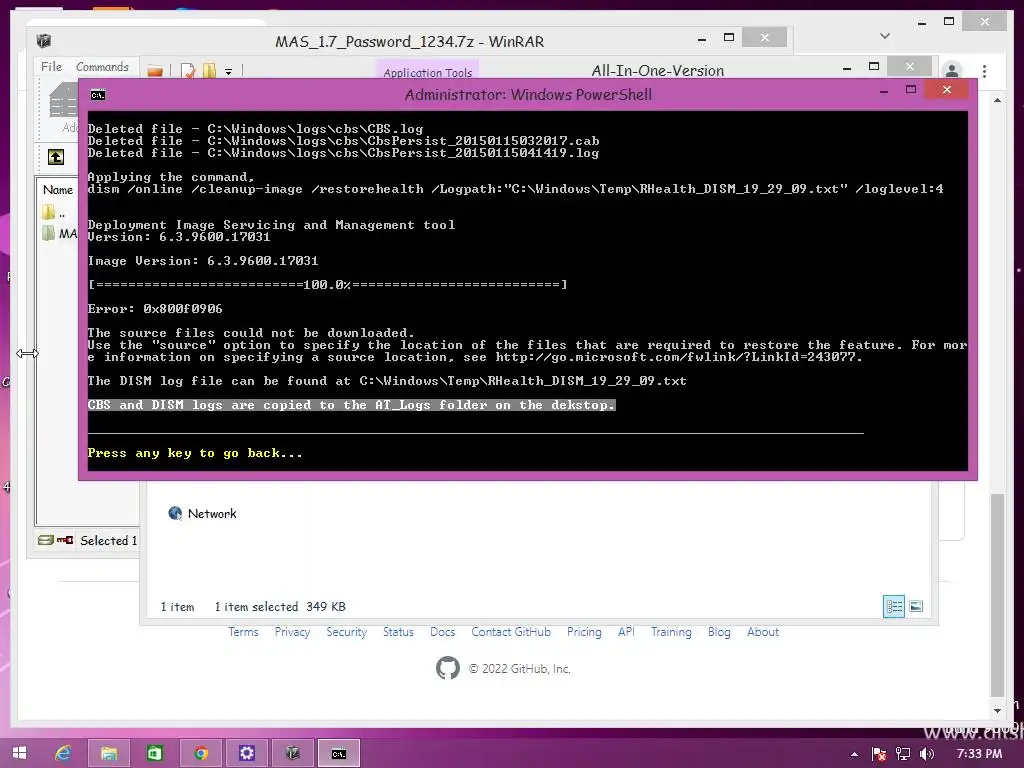Show hidden system tray icons arrow
Screen dimensions: 1024x768
[854, 754]
